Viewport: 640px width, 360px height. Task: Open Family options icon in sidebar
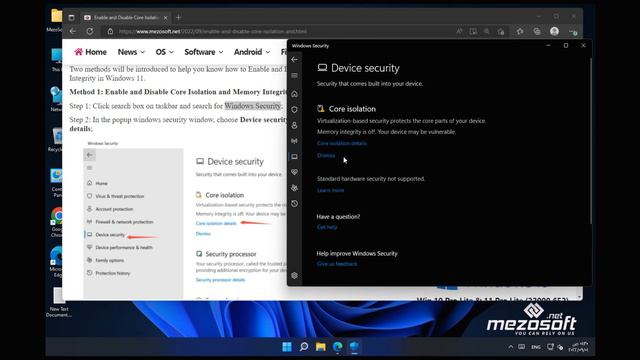click(294, 188)
